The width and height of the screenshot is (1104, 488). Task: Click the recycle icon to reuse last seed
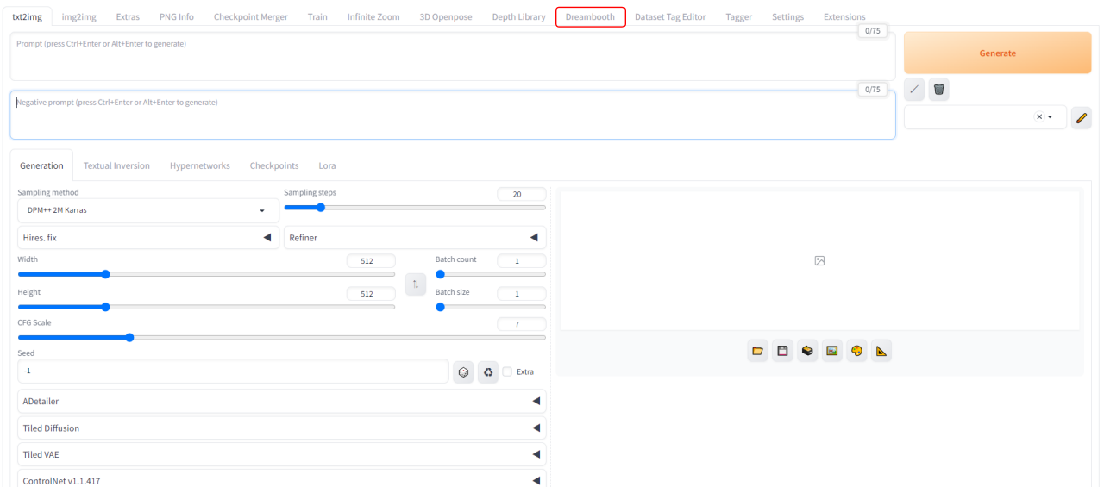pos(488,371)
